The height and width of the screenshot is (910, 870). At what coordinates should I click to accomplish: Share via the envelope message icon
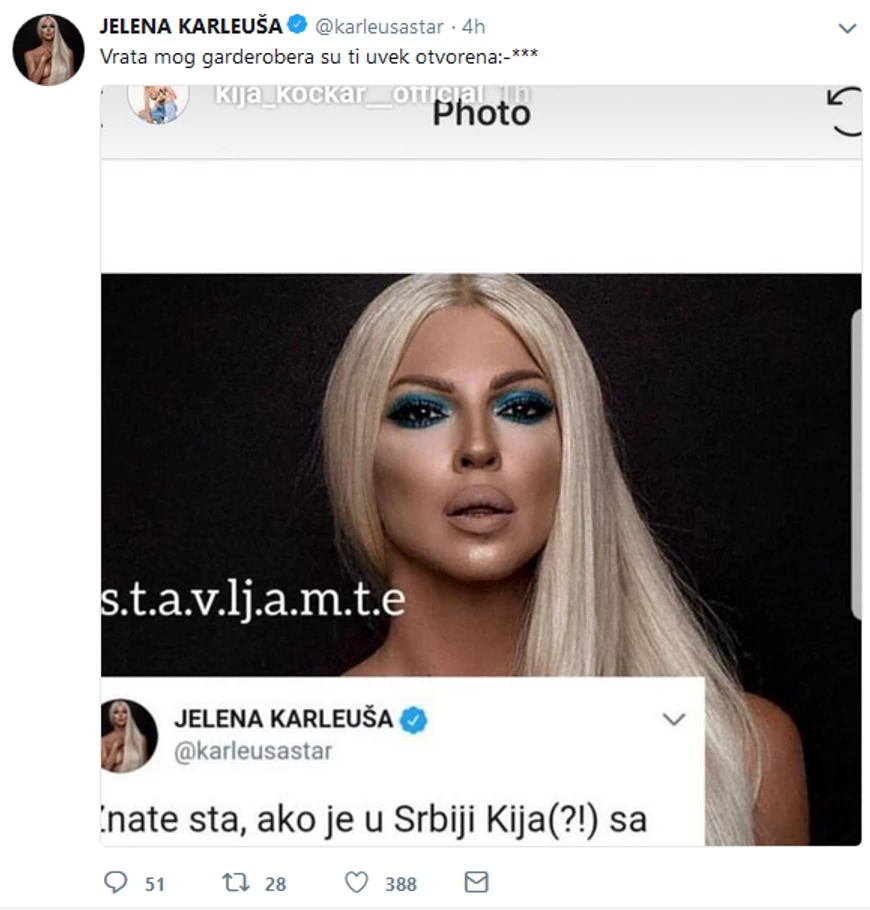tap(476, 882)
